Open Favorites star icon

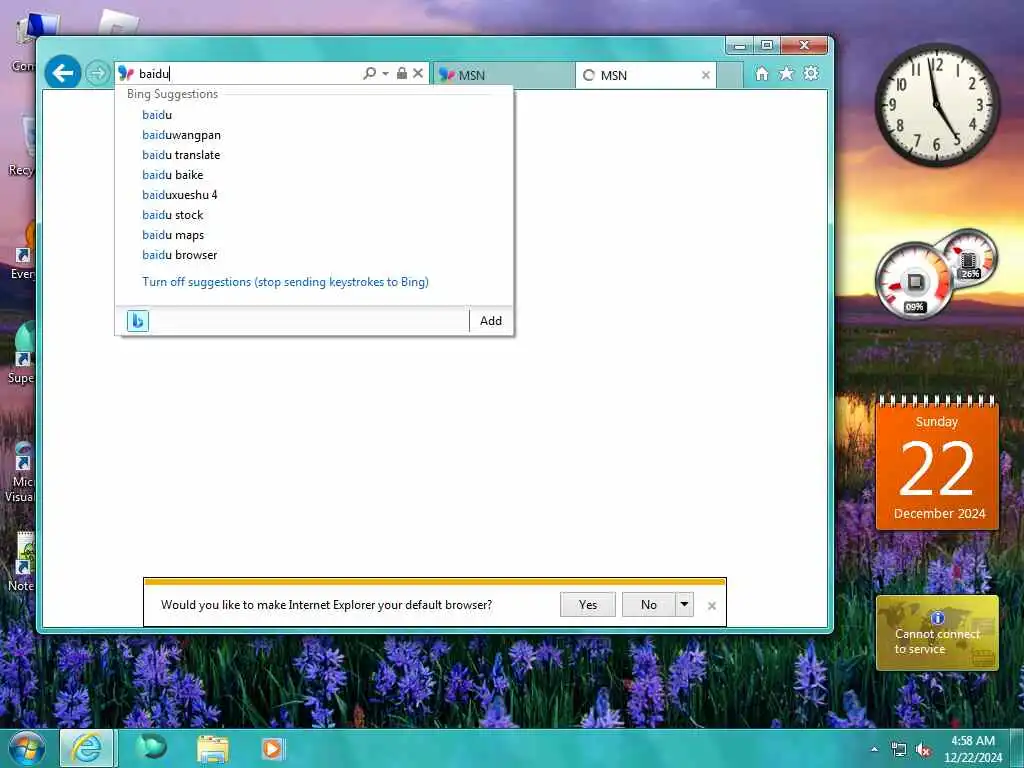click(x=786, y=73)
